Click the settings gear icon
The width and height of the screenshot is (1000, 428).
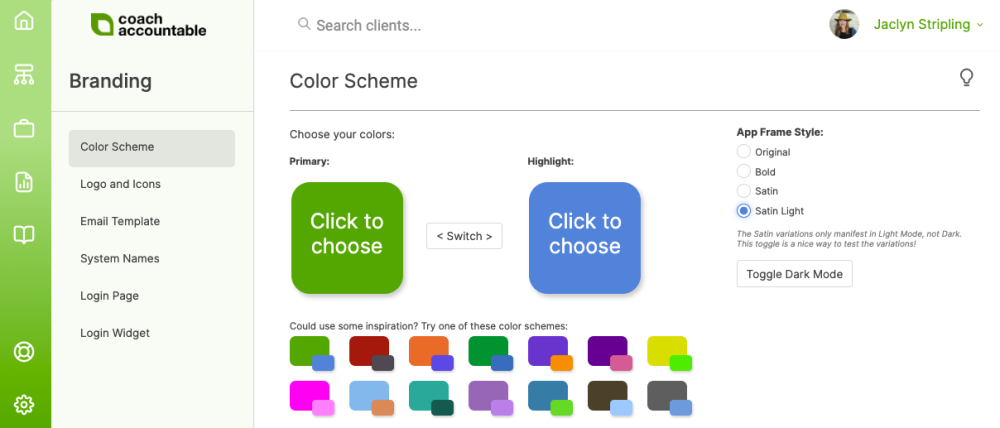point(24,404)
